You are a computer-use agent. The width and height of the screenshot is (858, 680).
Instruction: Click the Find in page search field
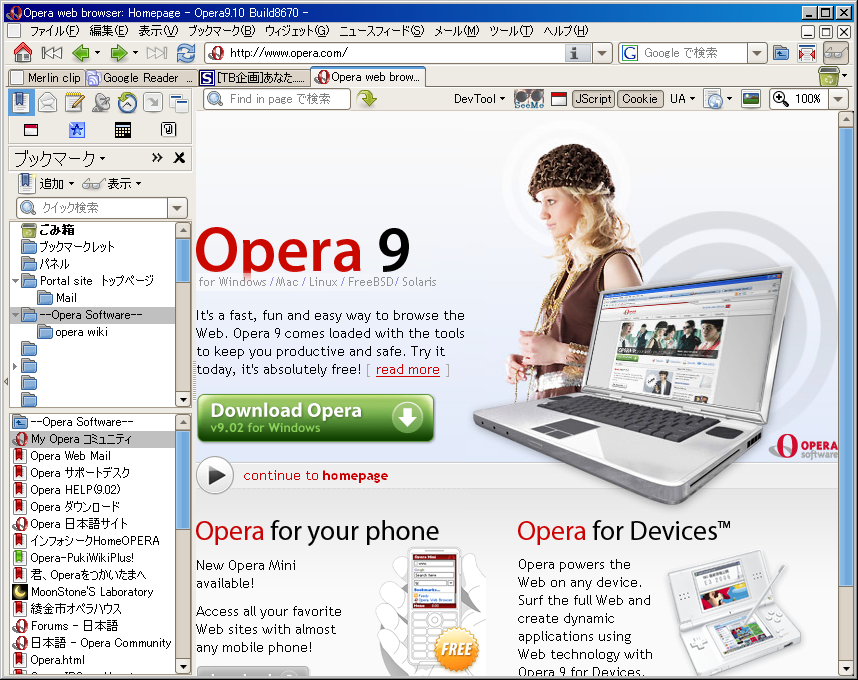277,99
